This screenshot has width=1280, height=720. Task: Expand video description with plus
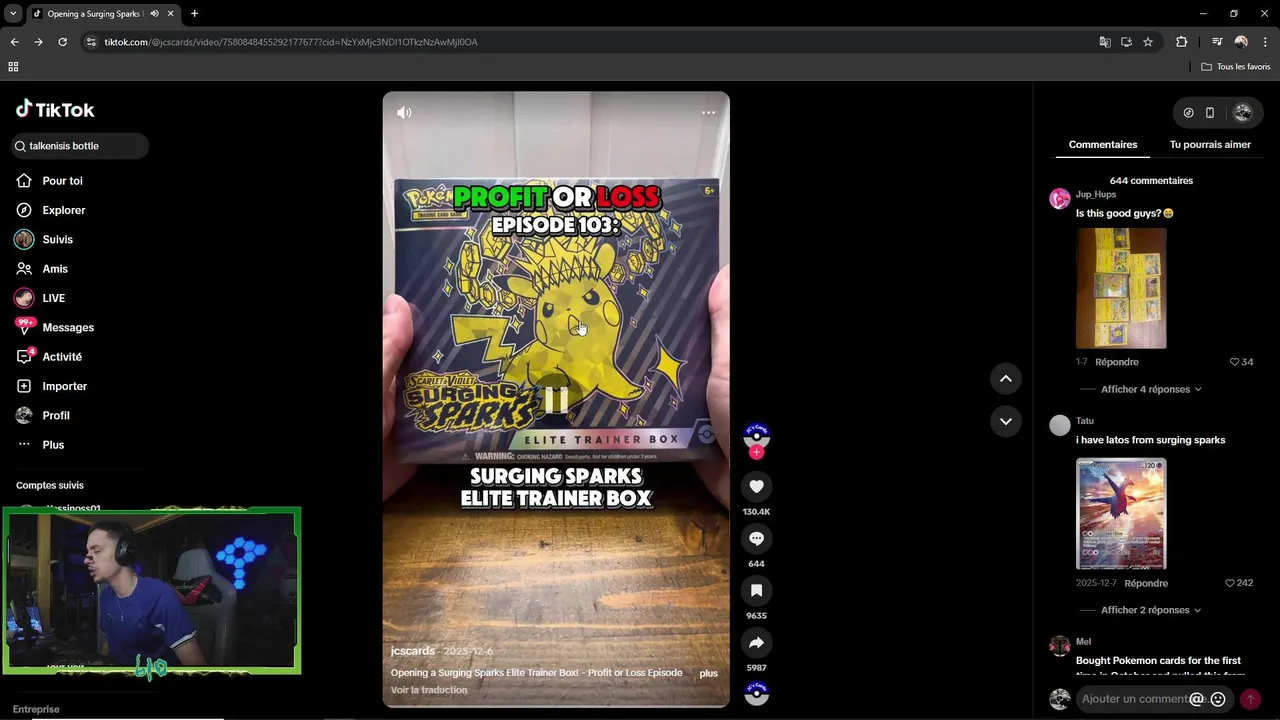708,673
